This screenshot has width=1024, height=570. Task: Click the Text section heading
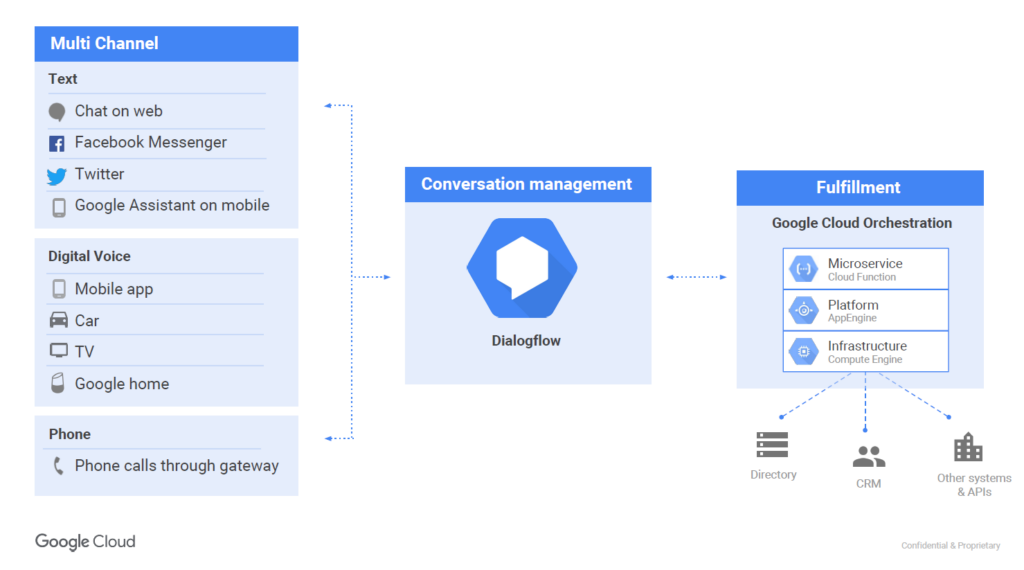[63, 79]
